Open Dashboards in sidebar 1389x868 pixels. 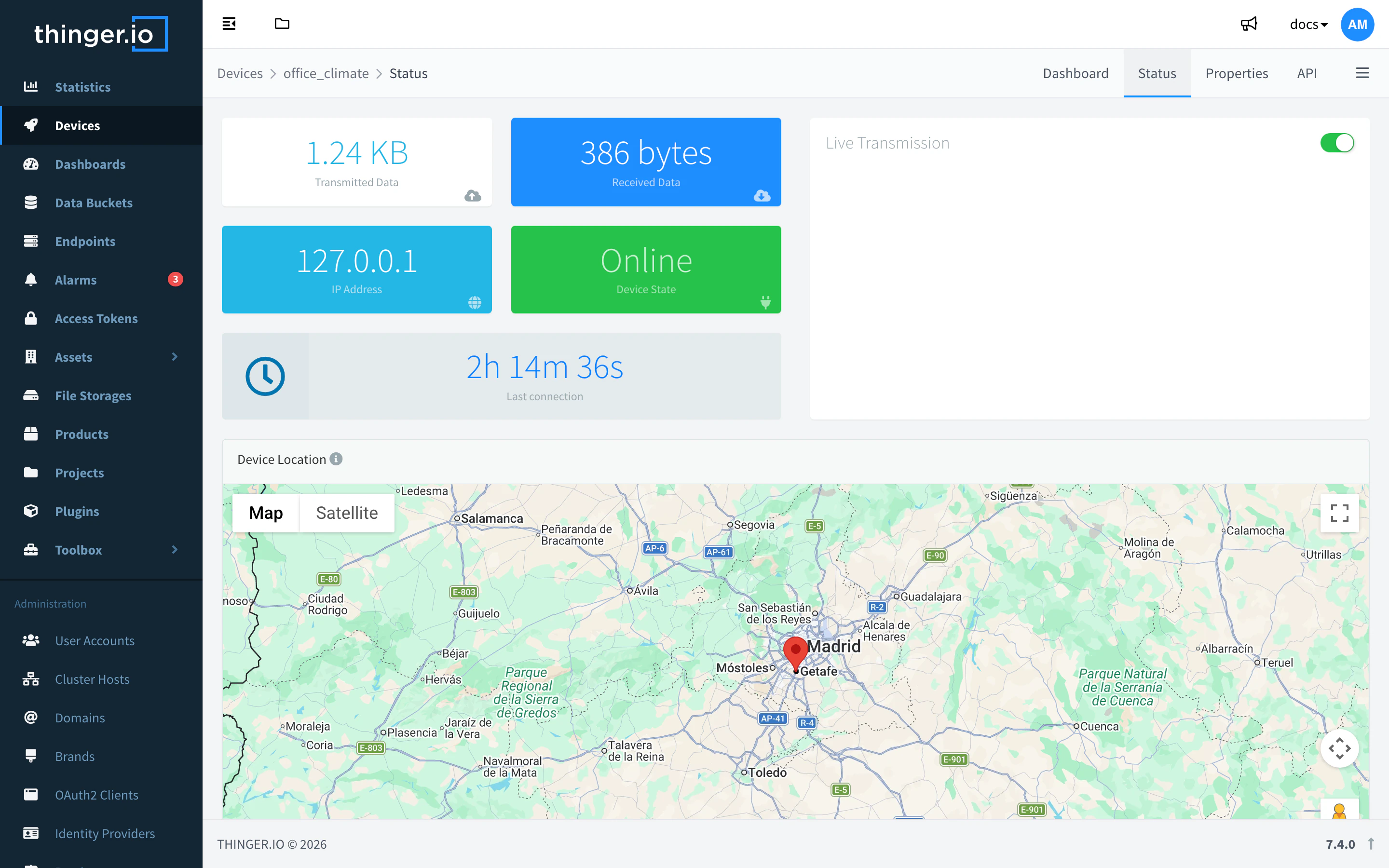point(101,163)
